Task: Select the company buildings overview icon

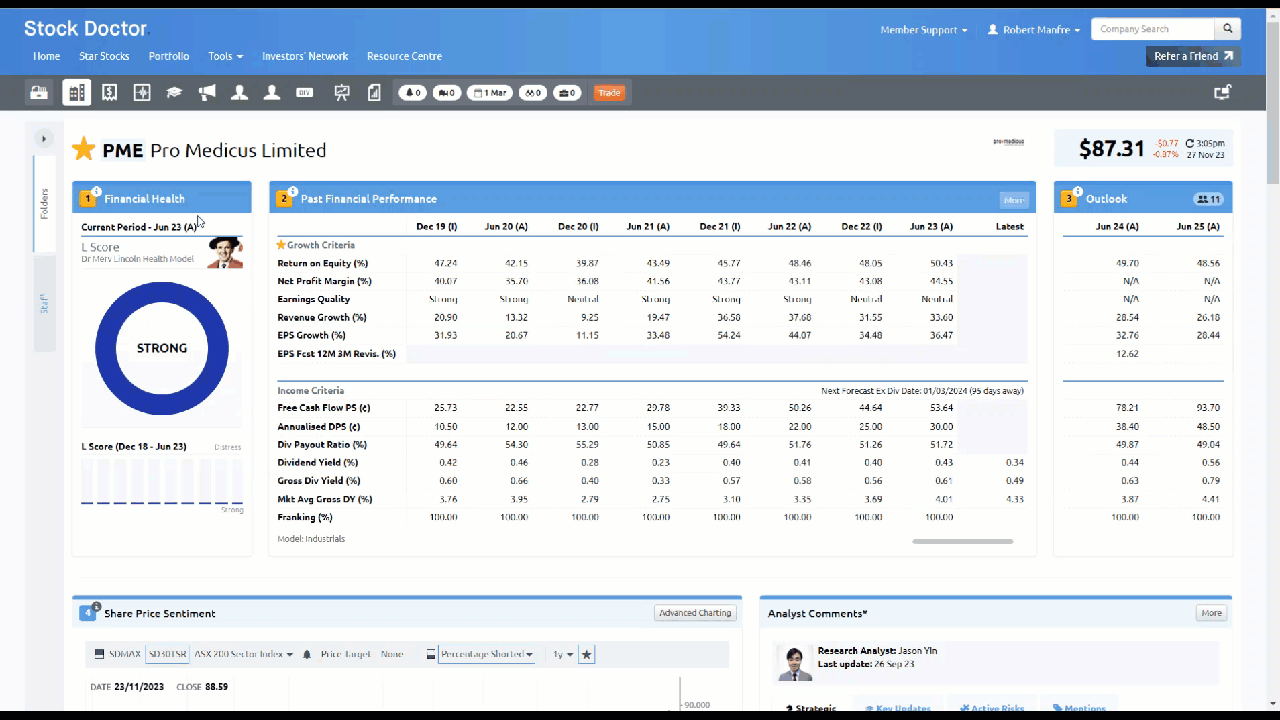Action: [x=76, y=93]
